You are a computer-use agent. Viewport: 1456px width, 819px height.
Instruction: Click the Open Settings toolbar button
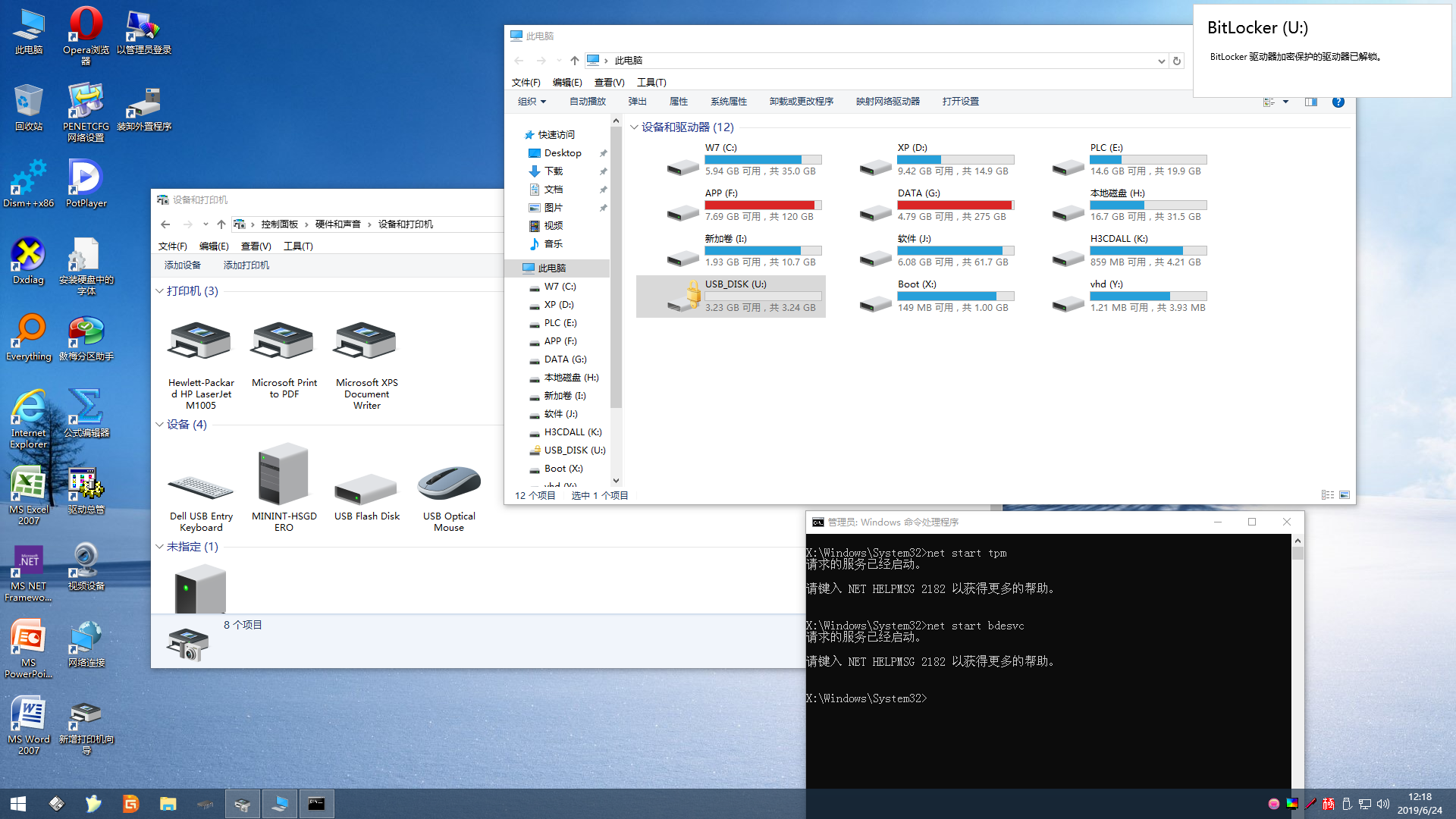[960, 102]
